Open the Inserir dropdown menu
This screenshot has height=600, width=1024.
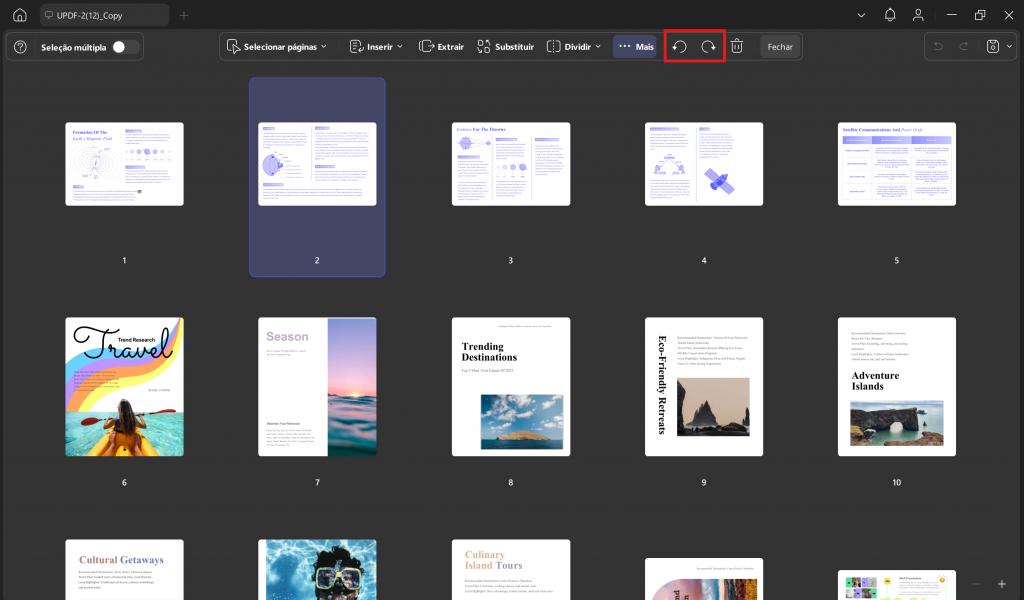[x=376, y=46]
